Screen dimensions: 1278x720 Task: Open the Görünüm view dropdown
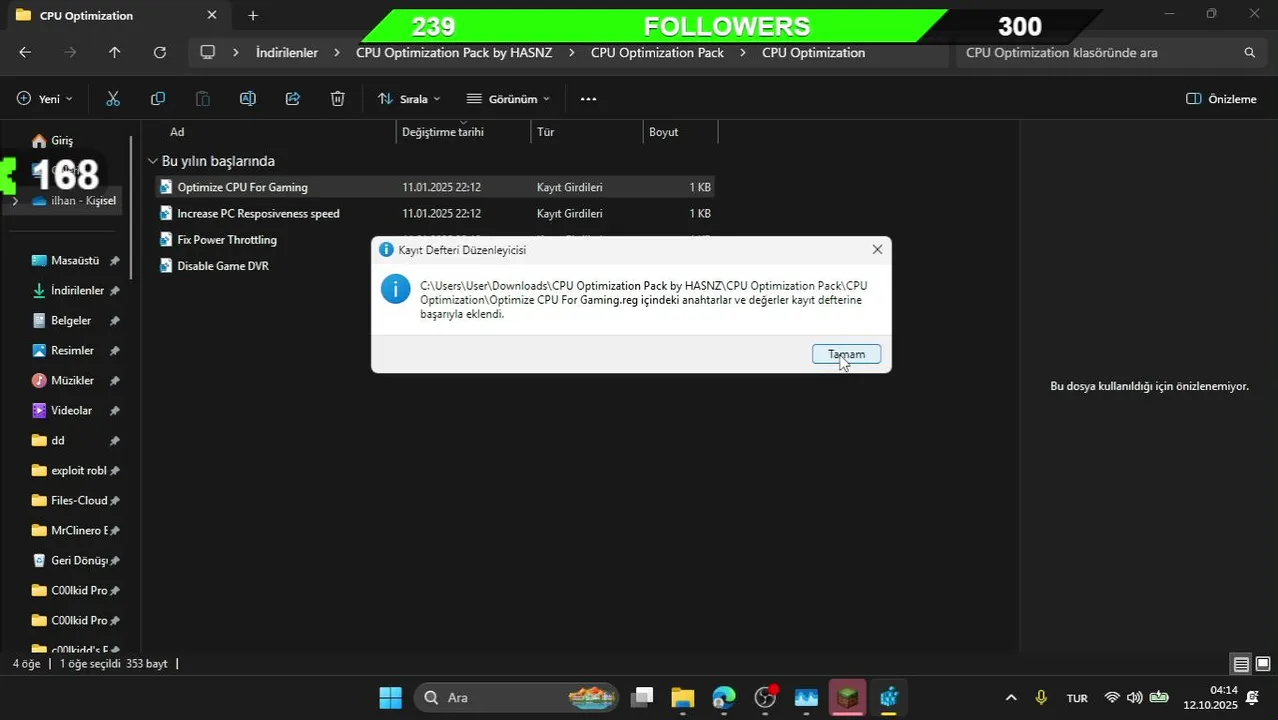(x=509, y=99)
